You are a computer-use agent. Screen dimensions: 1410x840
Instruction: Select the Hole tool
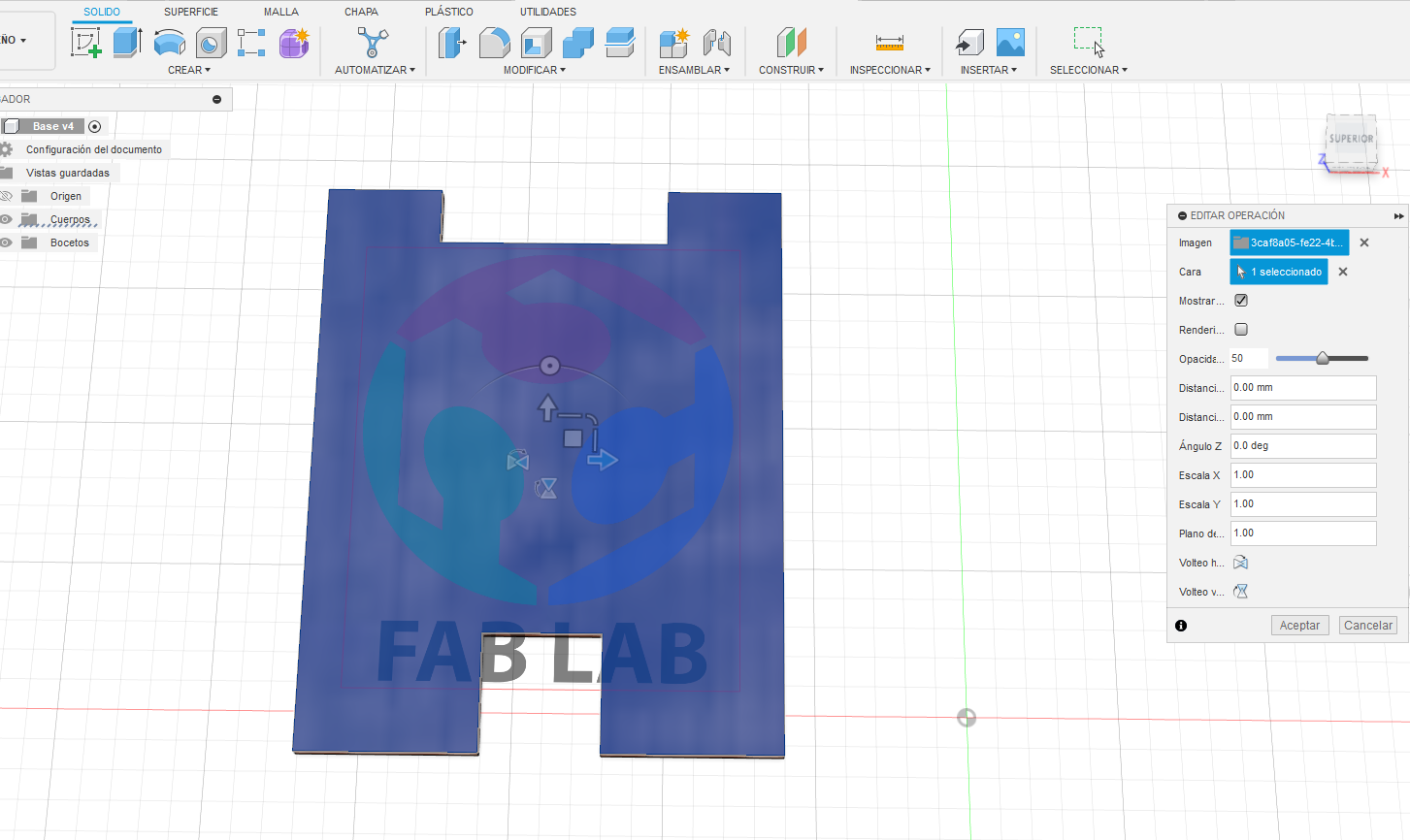(x=212, y=43)
